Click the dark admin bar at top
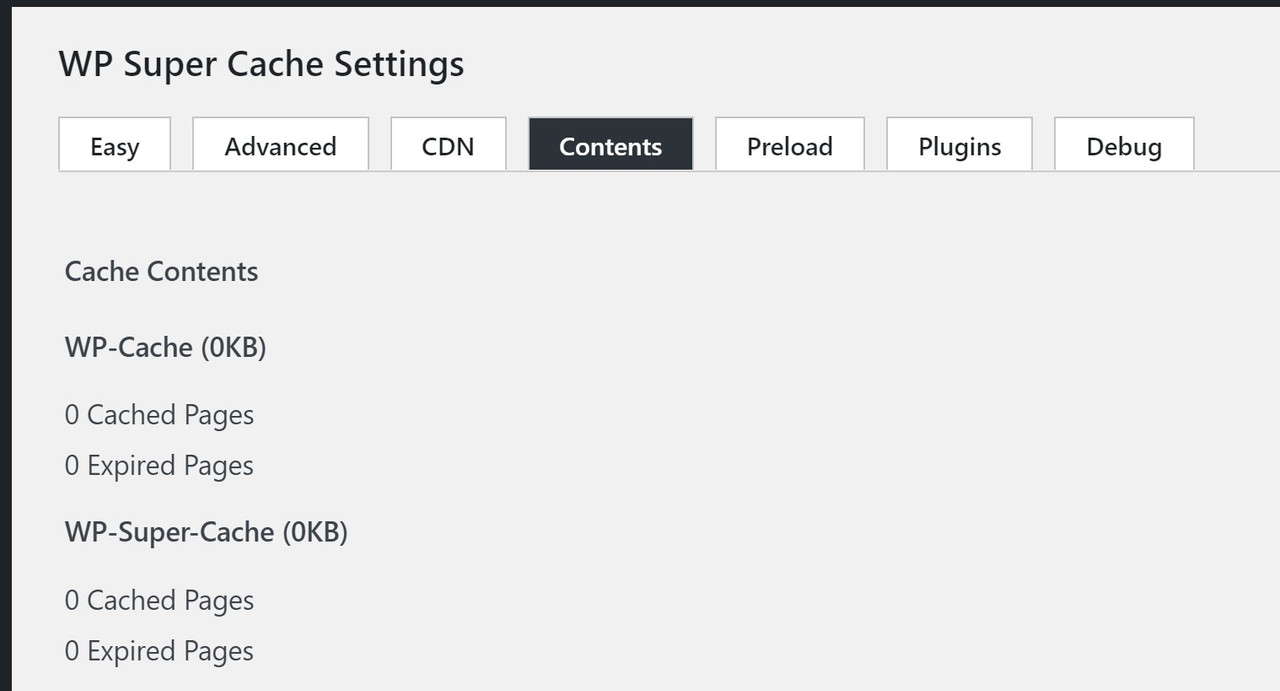The image size is (1280, 691). click(640, 3)
